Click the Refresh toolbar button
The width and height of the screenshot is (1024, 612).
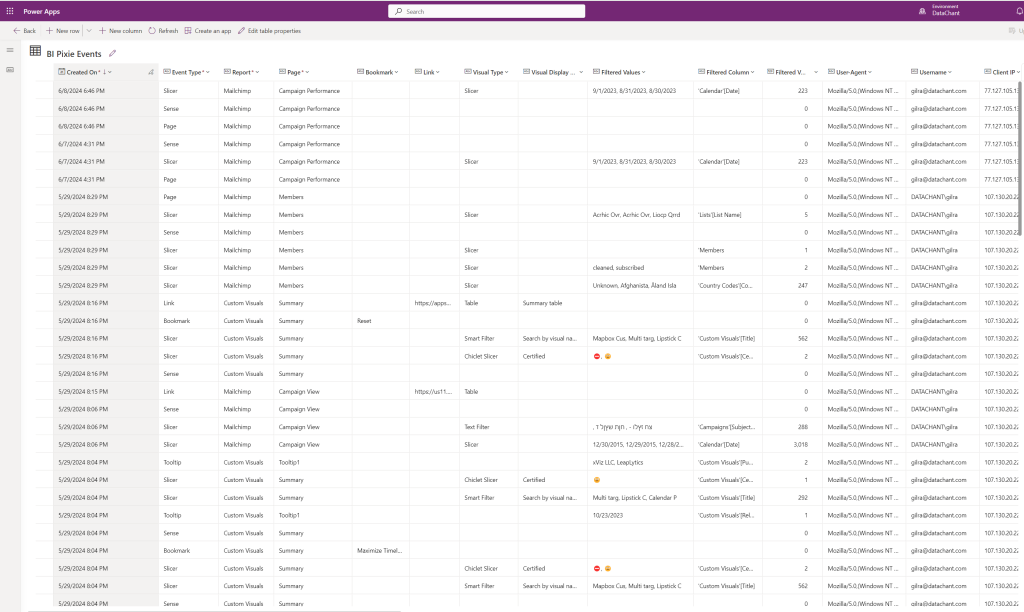(163, 31)
